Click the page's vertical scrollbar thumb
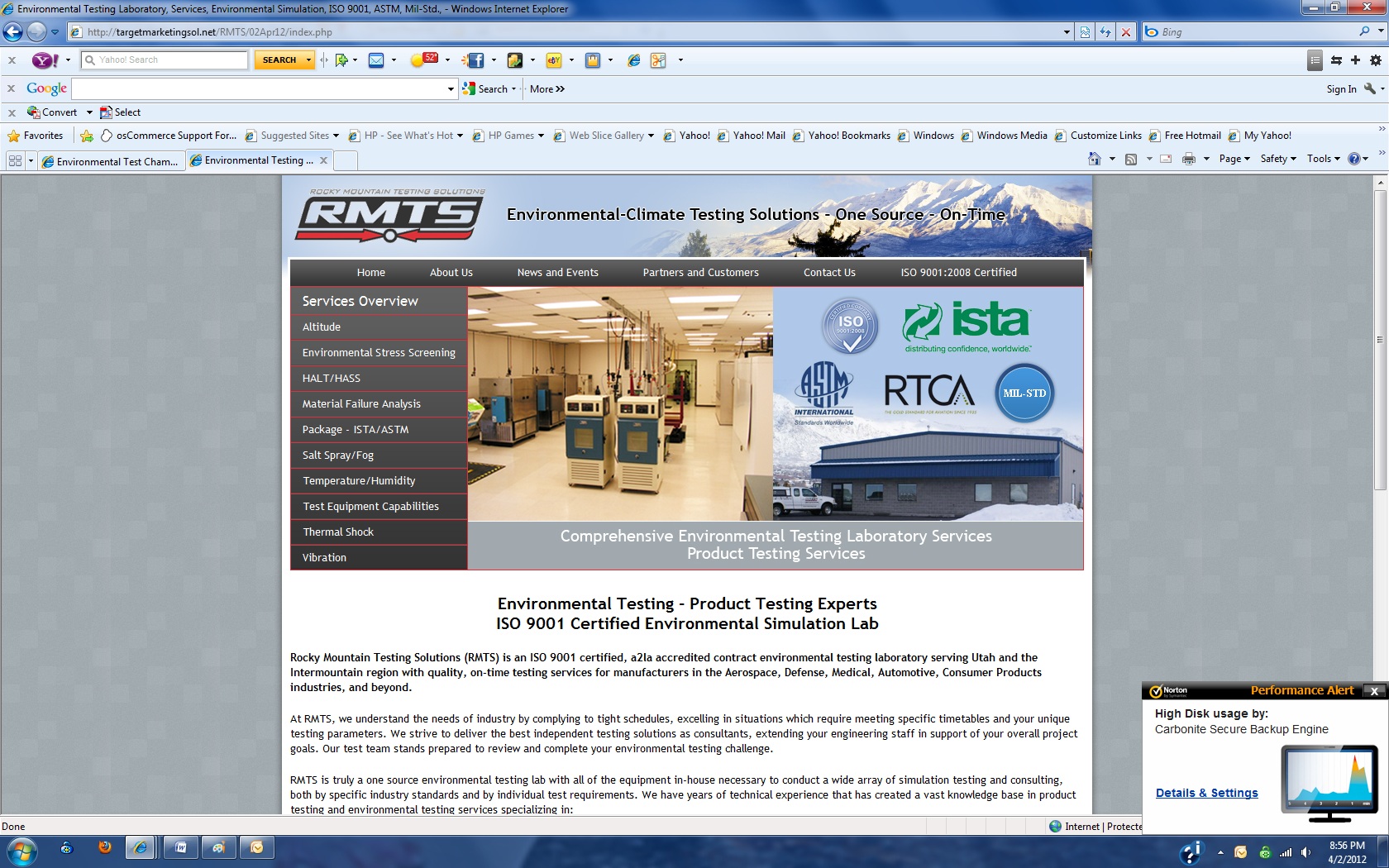Viewport: 1389px width, 868px height. pos(1379,339)
